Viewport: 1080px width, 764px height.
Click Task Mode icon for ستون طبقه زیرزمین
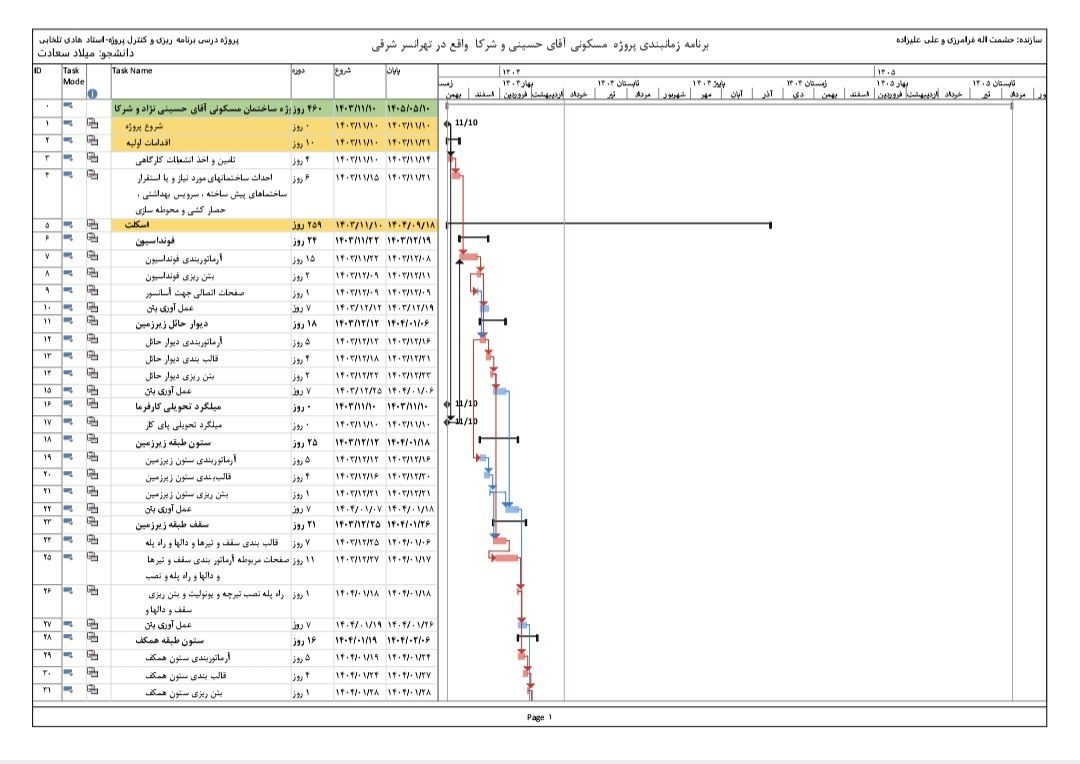(69, 440)
